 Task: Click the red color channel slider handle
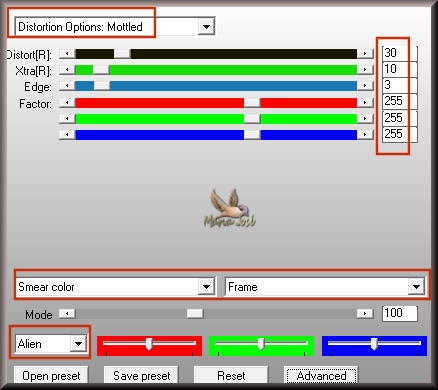(149, 344)
